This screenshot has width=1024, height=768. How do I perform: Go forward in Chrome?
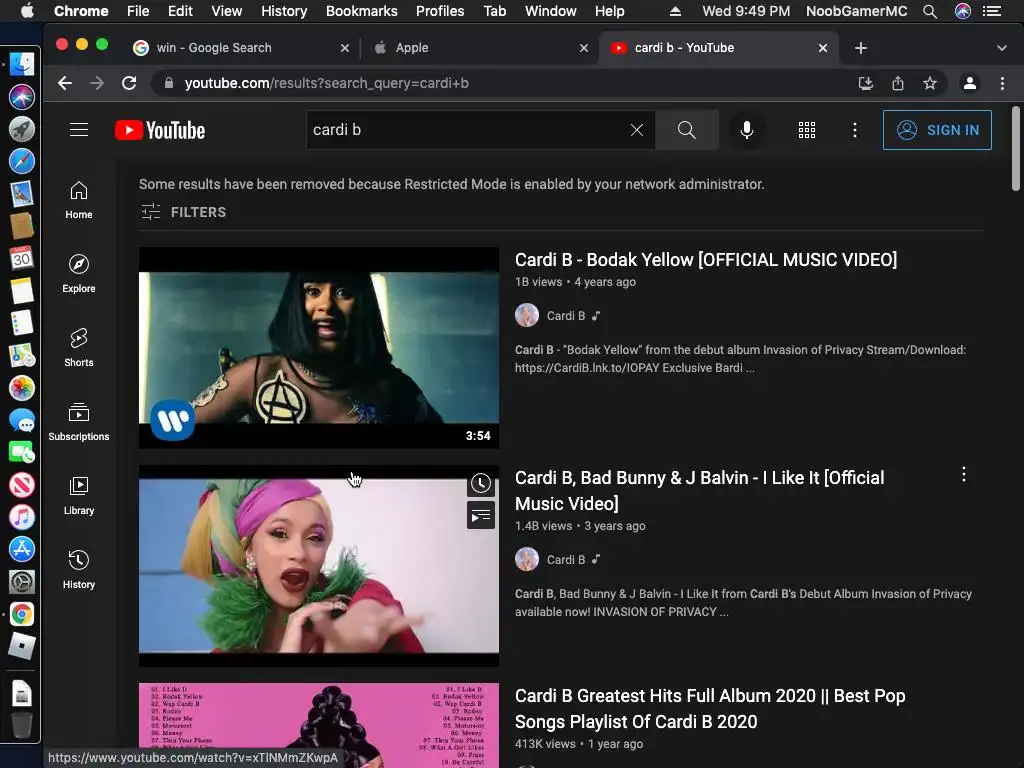click(97, 84)
